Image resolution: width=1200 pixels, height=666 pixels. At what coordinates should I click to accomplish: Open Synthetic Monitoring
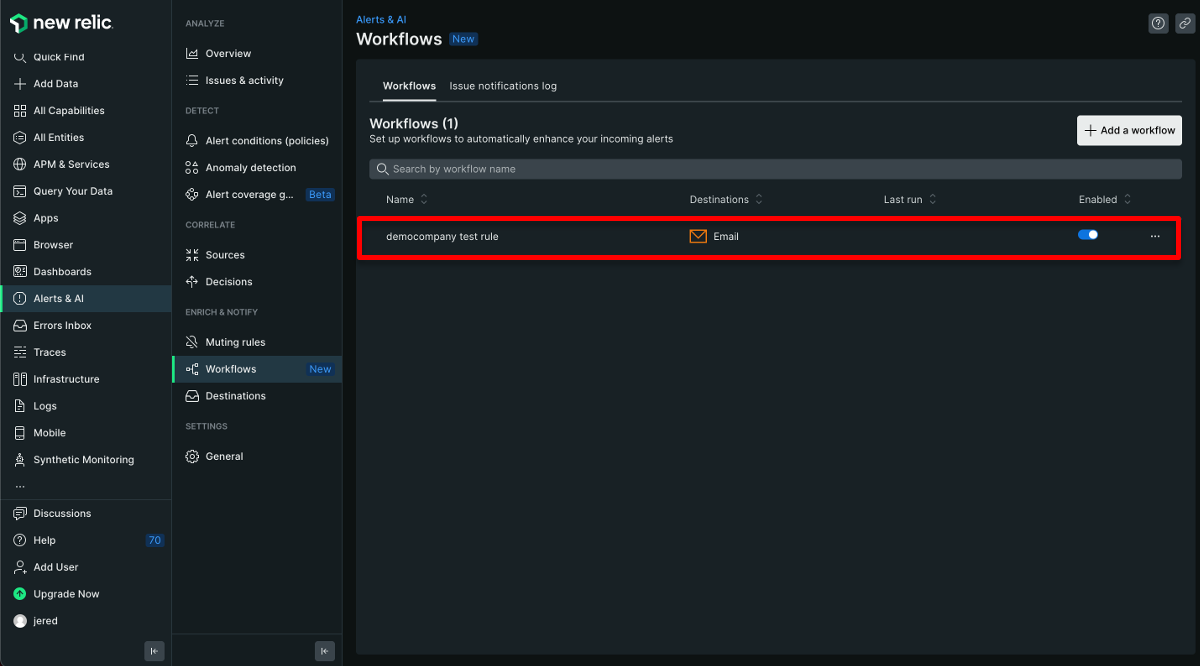tap(80, 459)
